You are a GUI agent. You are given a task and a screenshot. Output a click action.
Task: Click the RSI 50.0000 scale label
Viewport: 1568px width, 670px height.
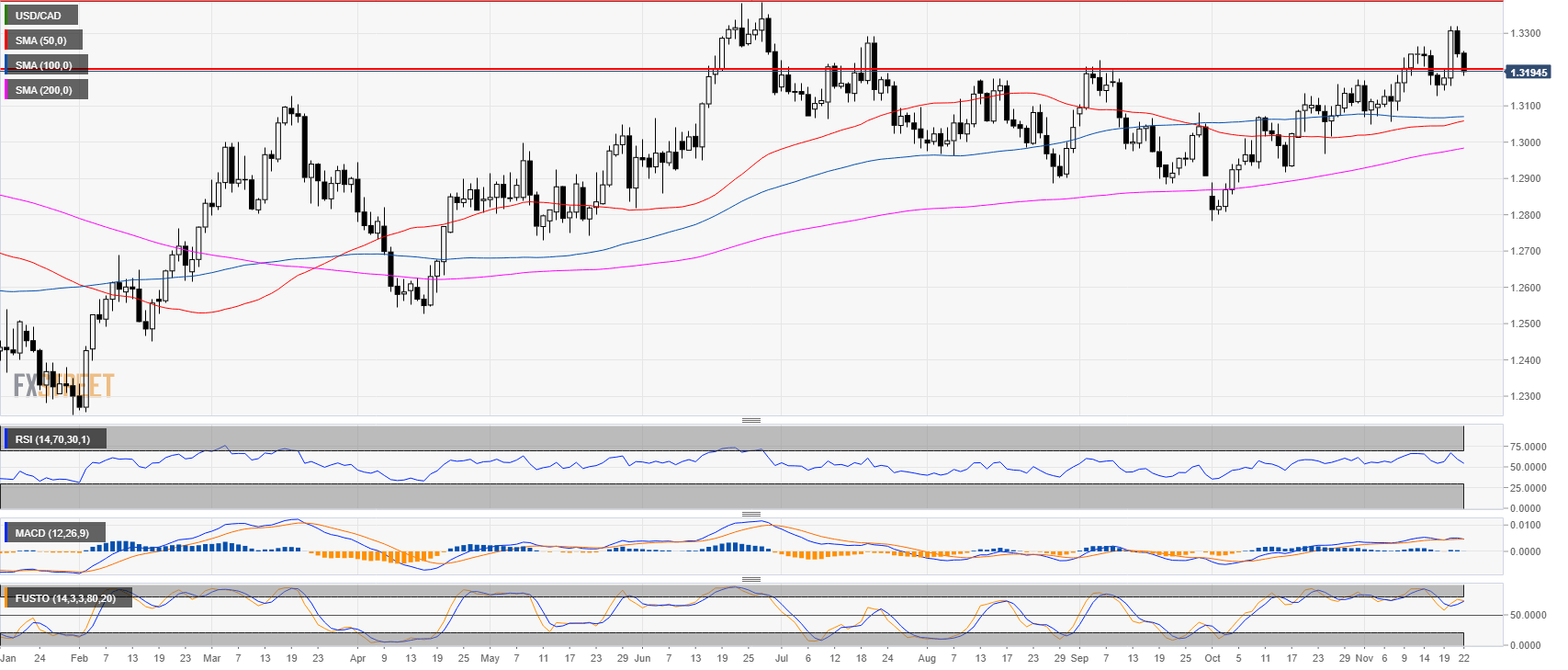1526,467
